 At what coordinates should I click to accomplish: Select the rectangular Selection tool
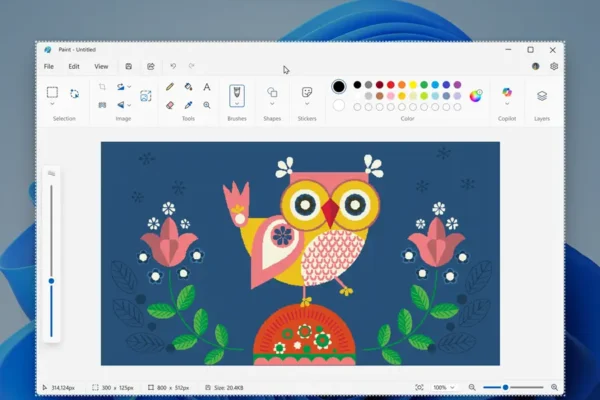coord(52,92)
